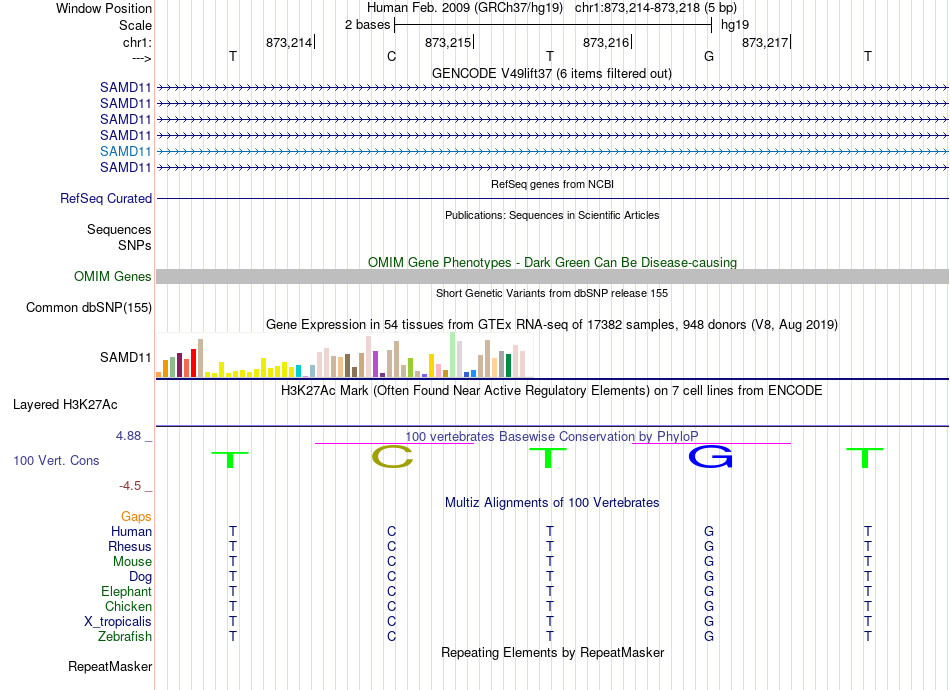Image resolution: width=950 pixels, height=690 pixels.
Task: Click the purple GTEx tissue bar
Action: (x=376, y=364)
